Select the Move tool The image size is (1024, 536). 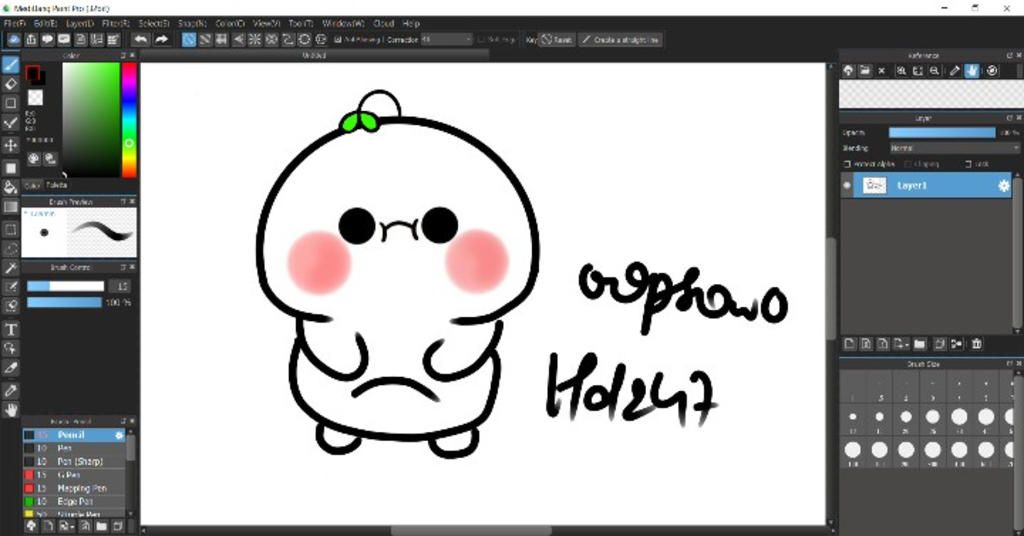click(10, 145)
